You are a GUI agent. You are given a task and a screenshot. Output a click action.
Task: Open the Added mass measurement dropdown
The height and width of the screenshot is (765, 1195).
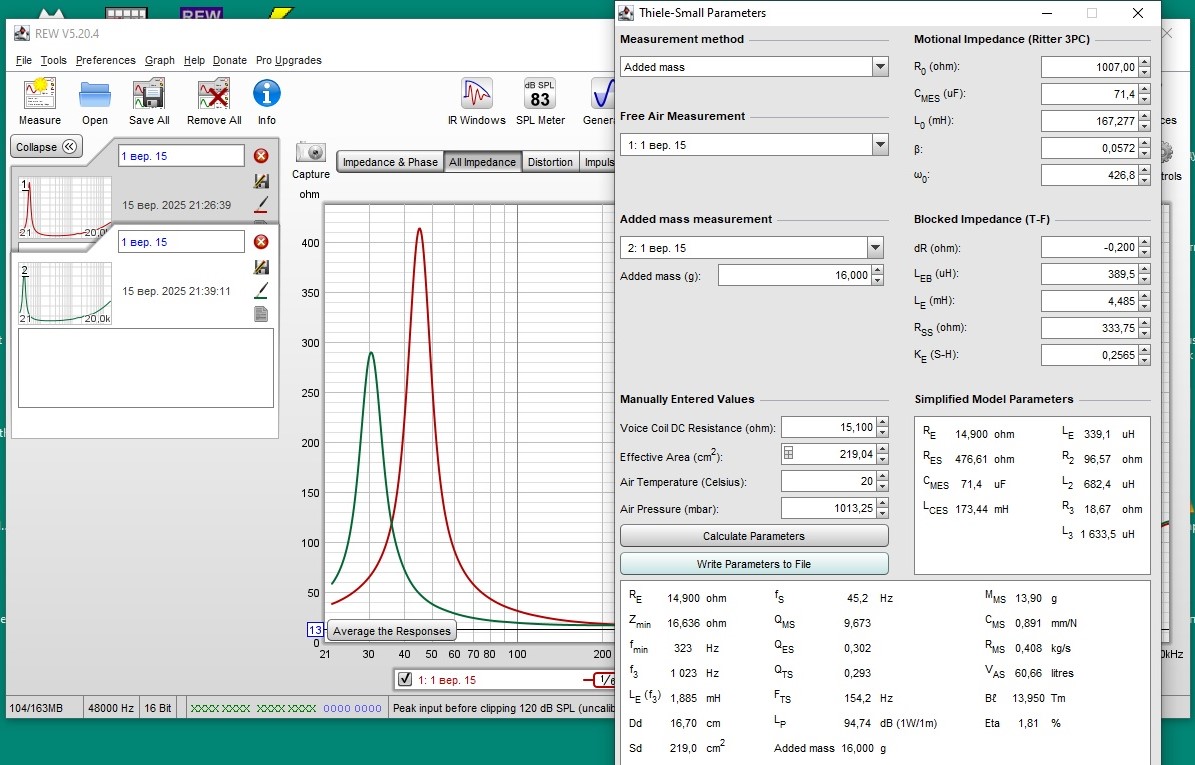pyautogui.click(x=875, y=248)
